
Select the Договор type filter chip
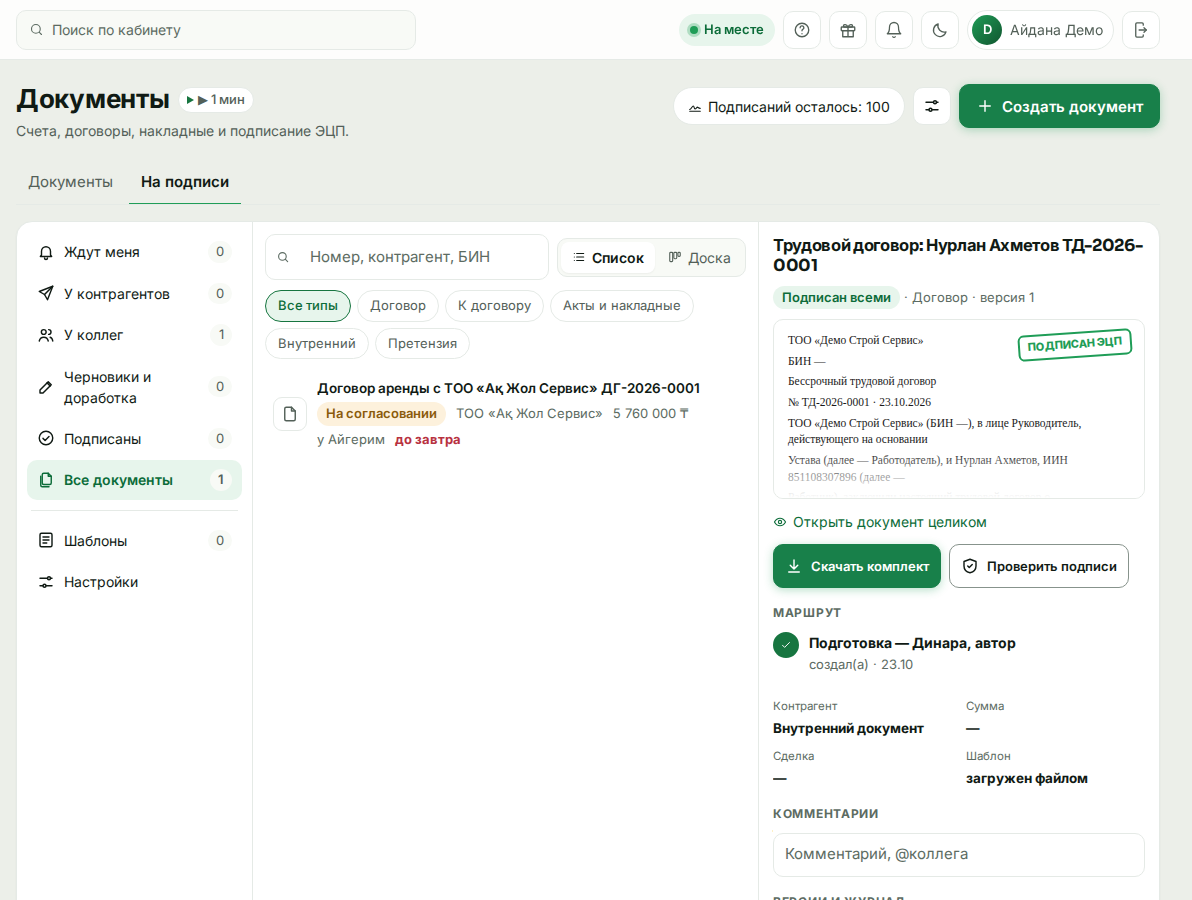coord(398,306)
